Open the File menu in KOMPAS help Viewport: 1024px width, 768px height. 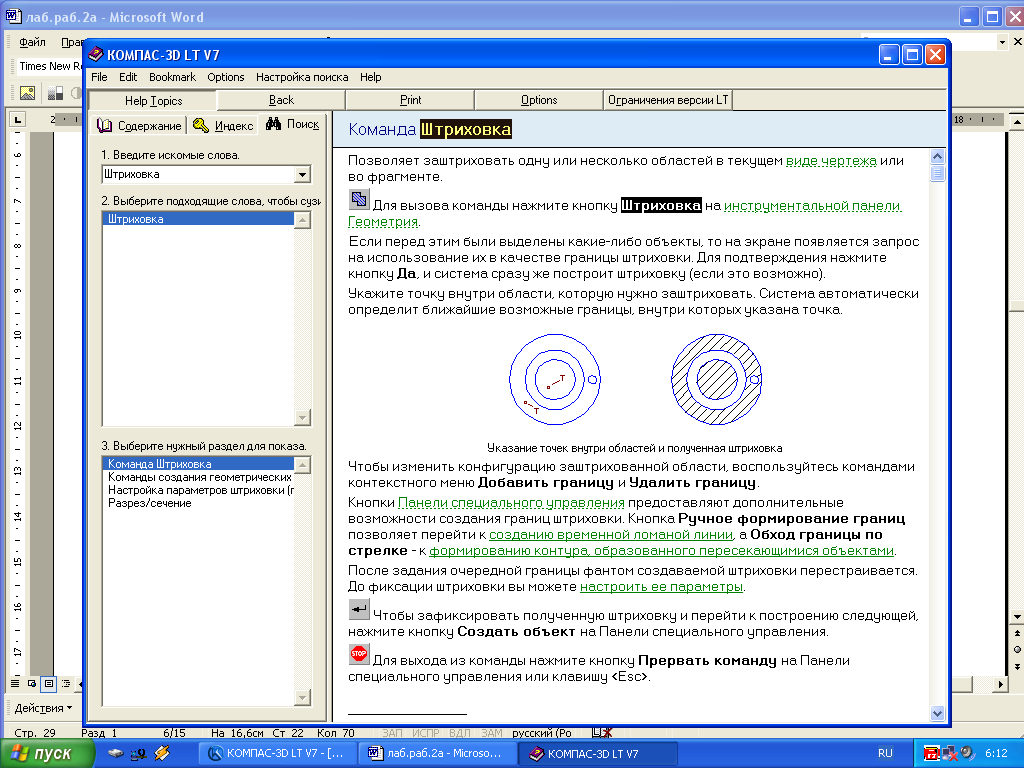pyautogui.click(x=99, y=77)
